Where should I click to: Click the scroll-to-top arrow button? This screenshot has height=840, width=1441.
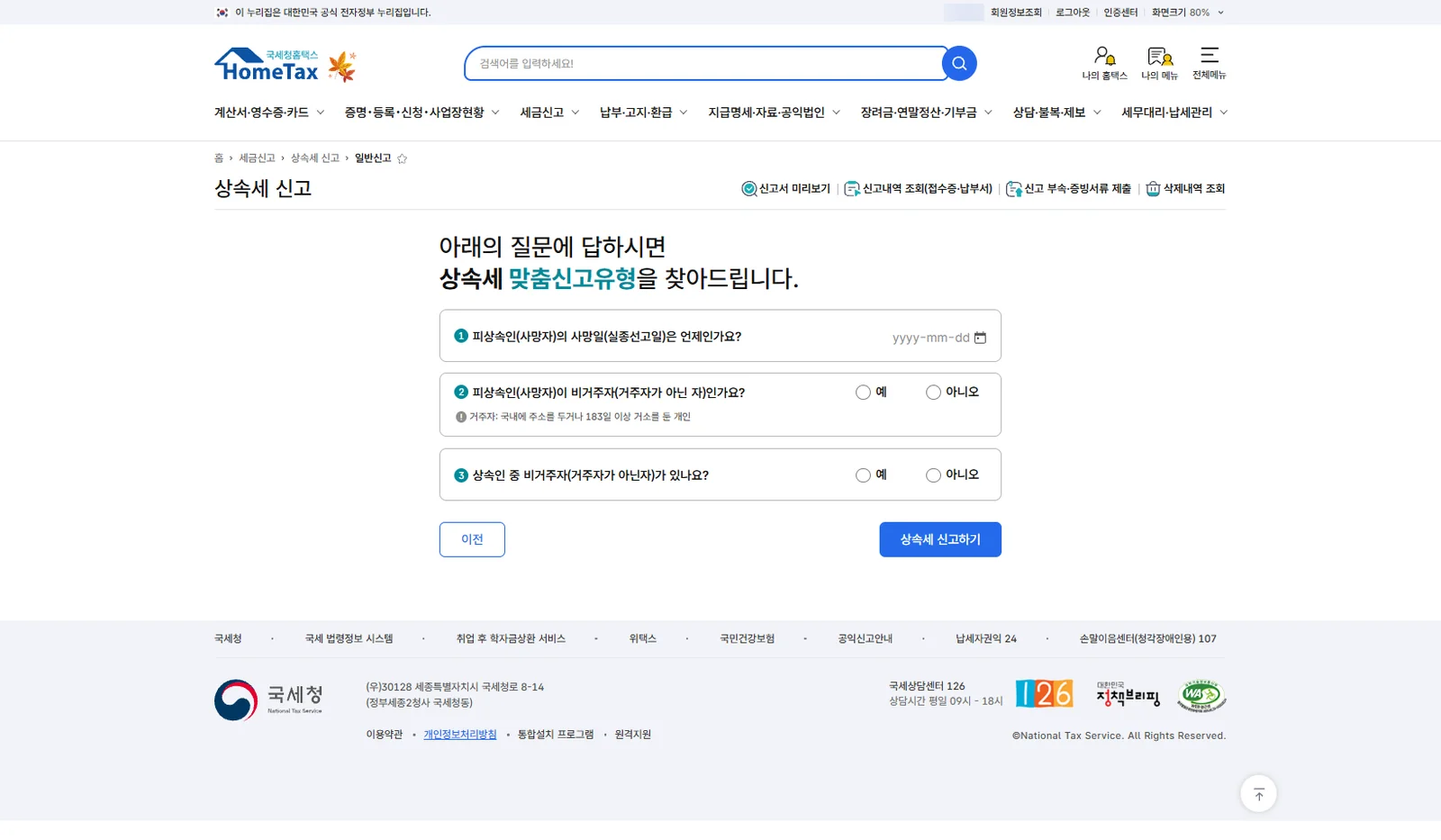tap(1258, 793)
